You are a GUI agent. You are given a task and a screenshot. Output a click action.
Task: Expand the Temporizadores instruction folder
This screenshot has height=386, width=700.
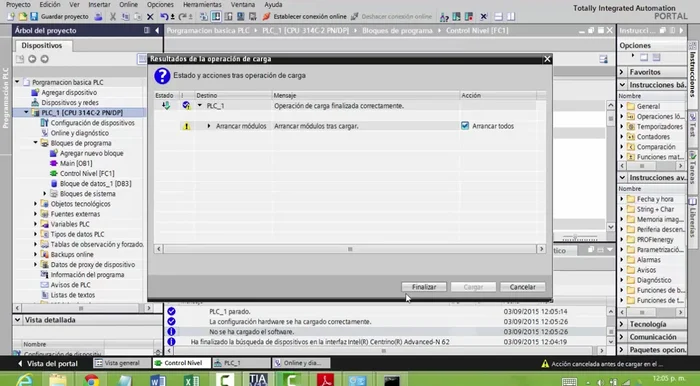tap(622, 127)
